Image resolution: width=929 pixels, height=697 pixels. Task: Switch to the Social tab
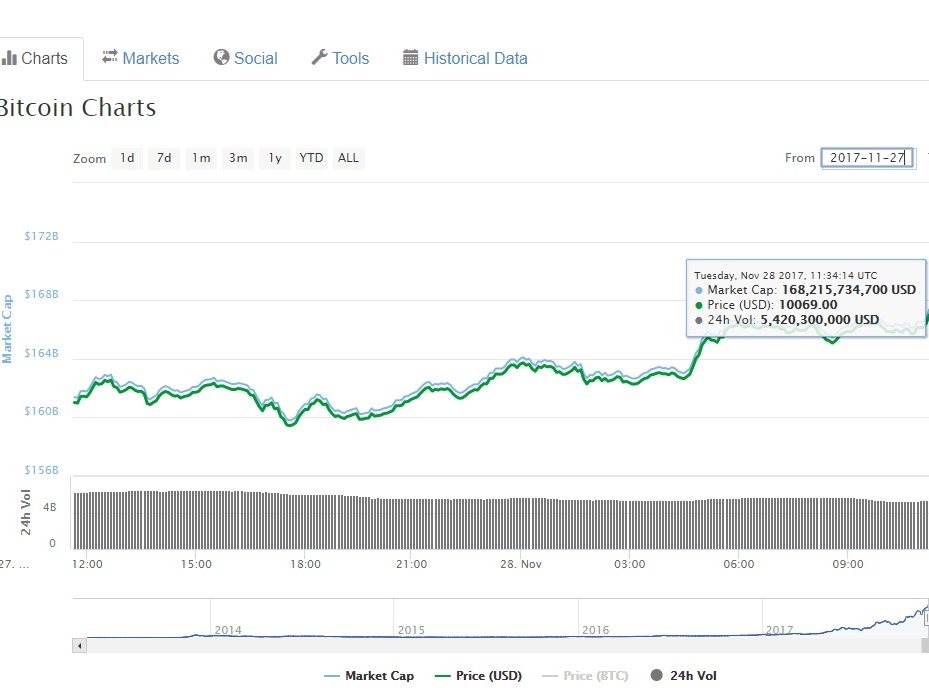click(x=245, y=58)
